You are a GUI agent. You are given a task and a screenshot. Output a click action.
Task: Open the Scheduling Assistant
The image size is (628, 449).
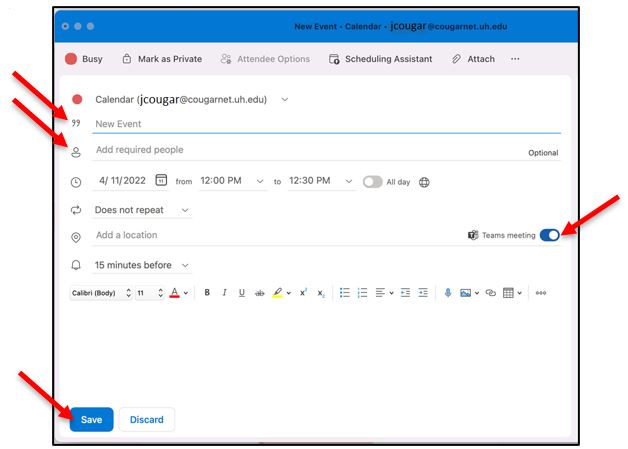pyautogui.click(x=380, y=59)
